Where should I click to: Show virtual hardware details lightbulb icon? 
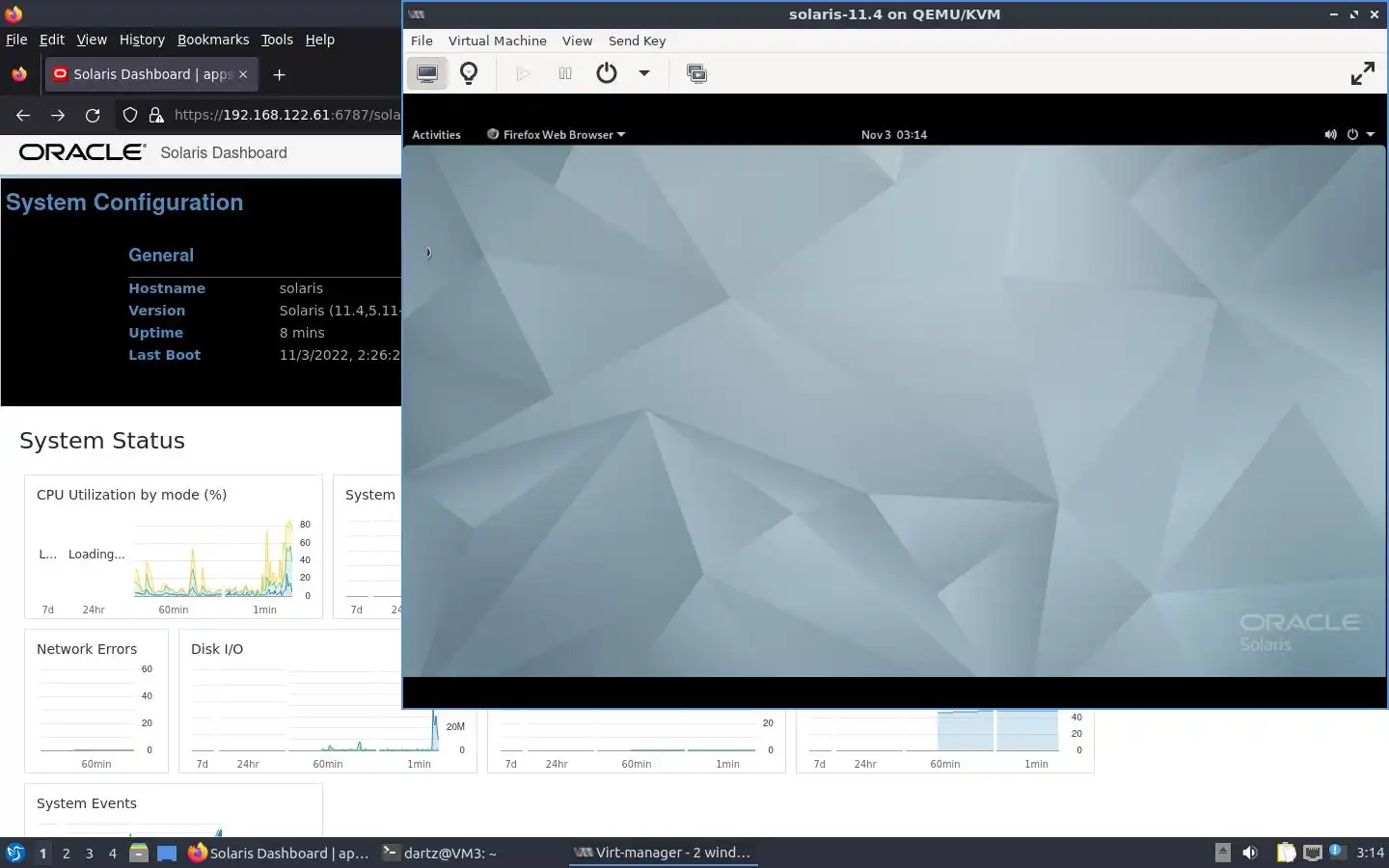point(469,73)
